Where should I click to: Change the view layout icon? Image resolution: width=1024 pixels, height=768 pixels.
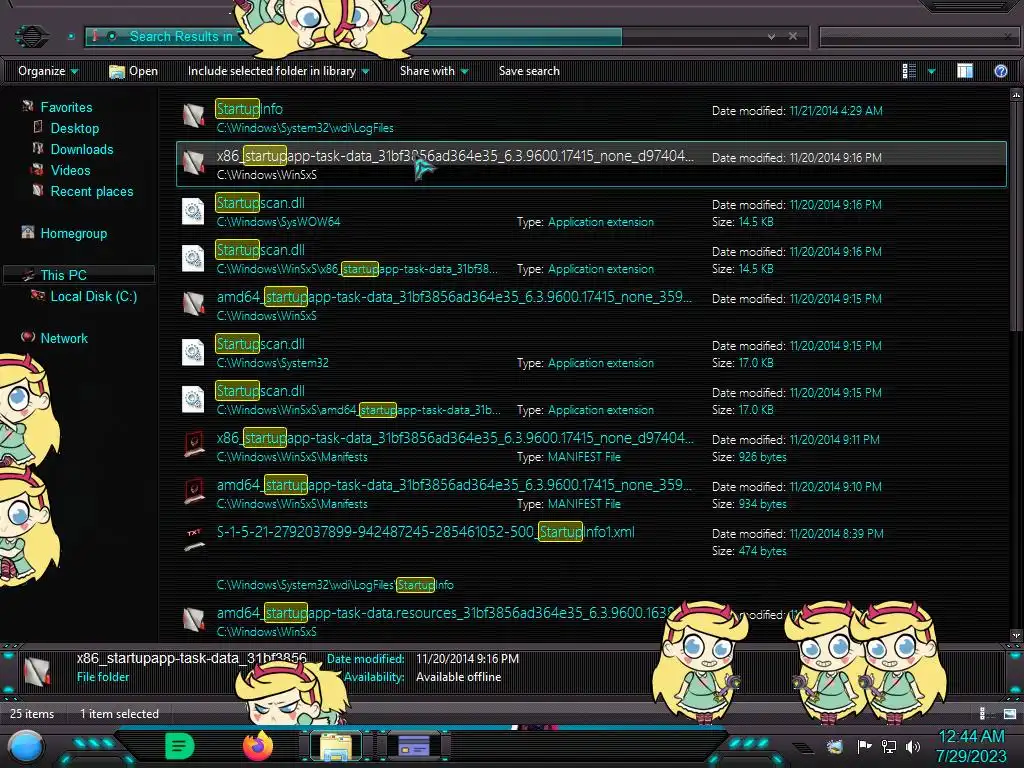click(909, 71)
